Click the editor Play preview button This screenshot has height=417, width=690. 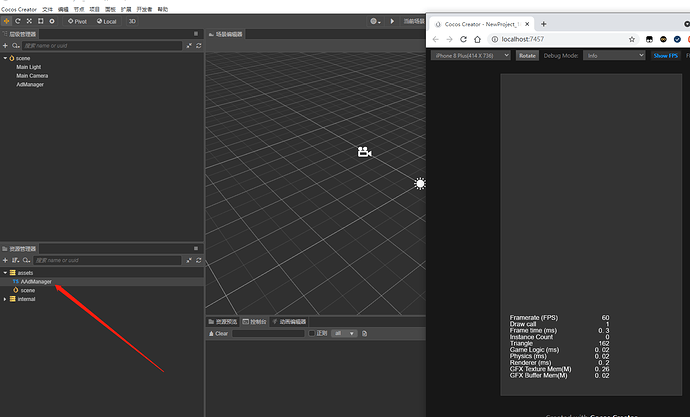coord(392,21)
